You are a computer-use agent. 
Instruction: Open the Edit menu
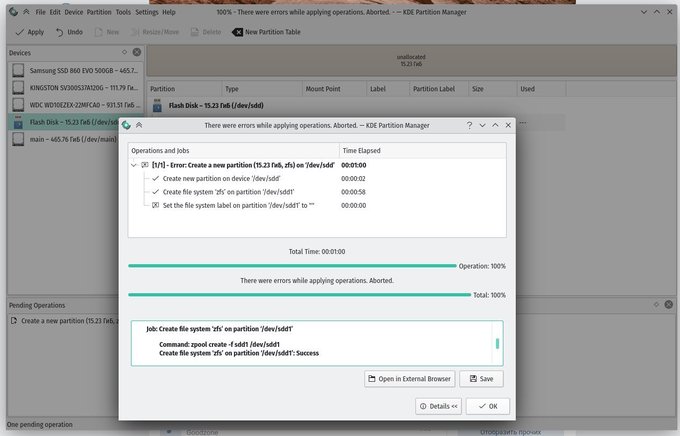coord(55,12)
